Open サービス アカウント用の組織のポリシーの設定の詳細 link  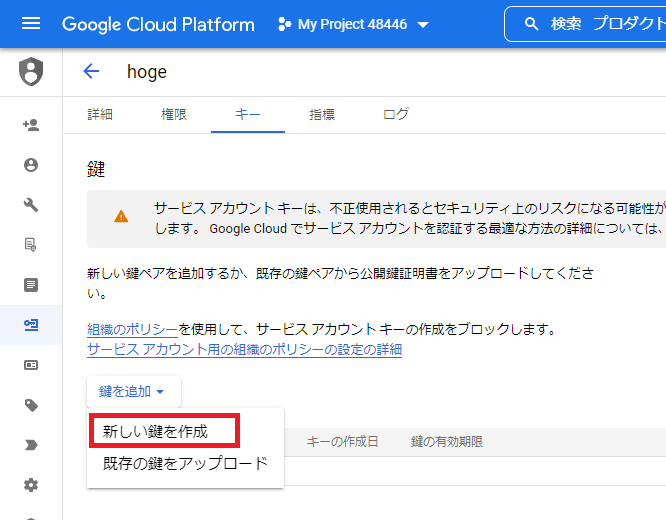pyautogui.click(x=245, y=349)
